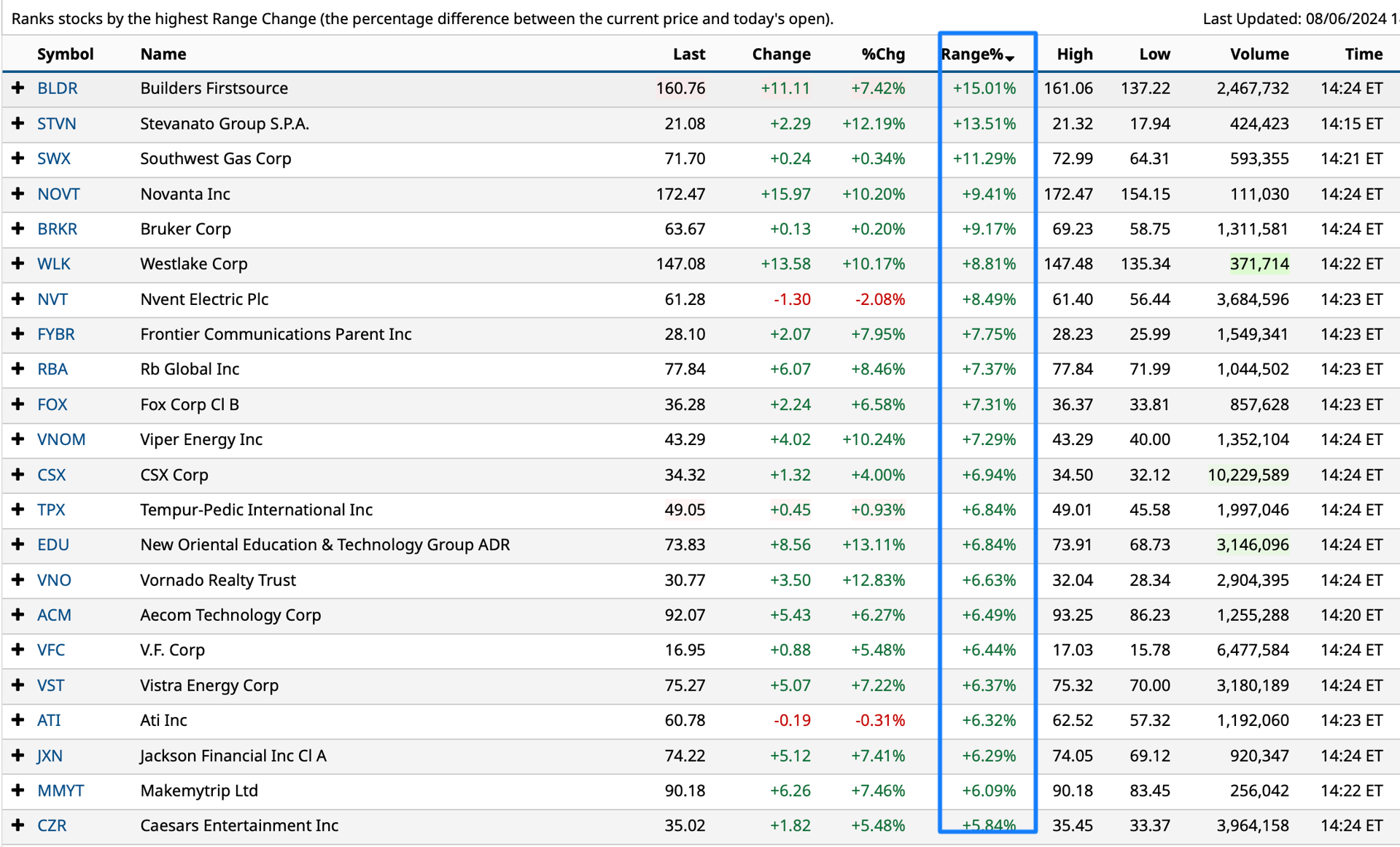The image size is (1400, 847).
Task: Sort by the Symbol column header
Action: [x=65, y=54]
